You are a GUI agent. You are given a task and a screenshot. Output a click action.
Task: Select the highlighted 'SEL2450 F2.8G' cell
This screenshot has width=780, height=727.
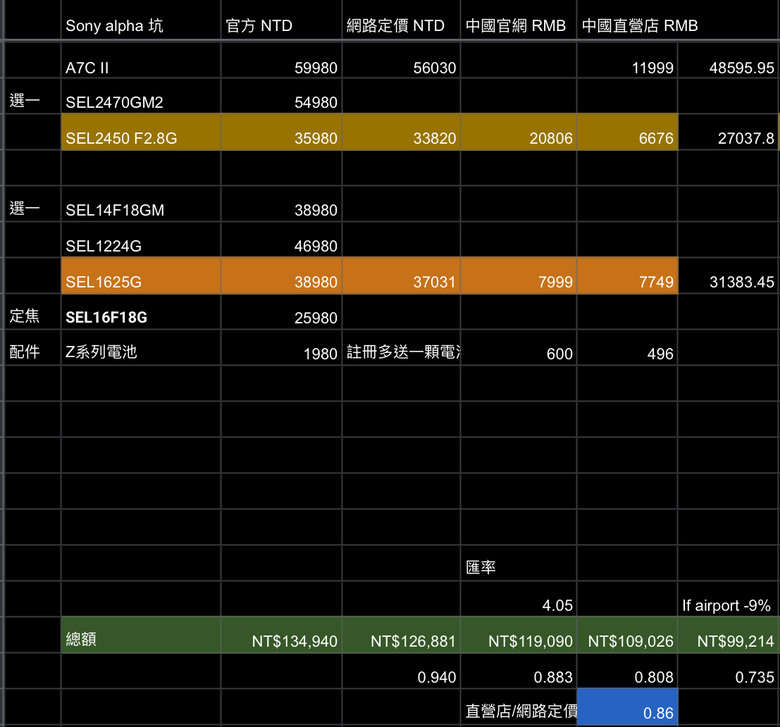coord(141,132)
